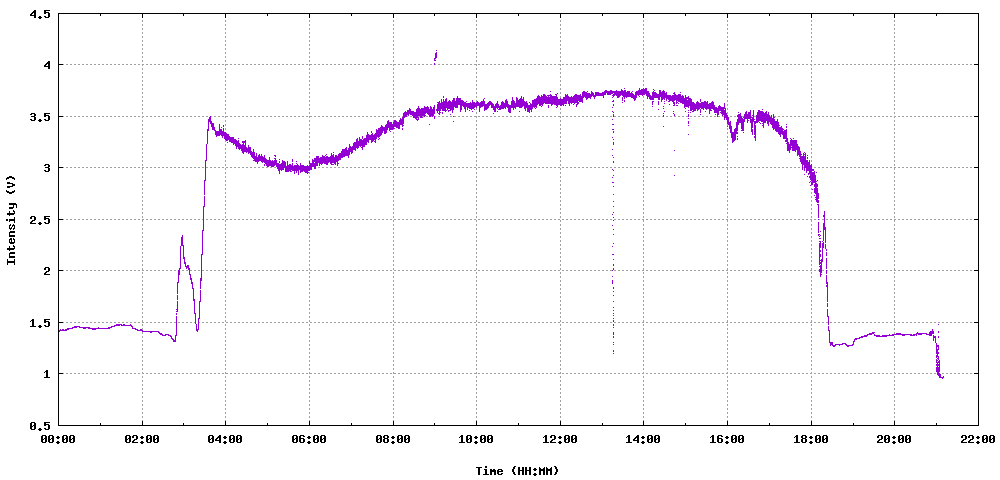This screenshot has width=1000, height=480.
Task: Click the 3.5 y-axis tick label
Action: coord(40,116)
